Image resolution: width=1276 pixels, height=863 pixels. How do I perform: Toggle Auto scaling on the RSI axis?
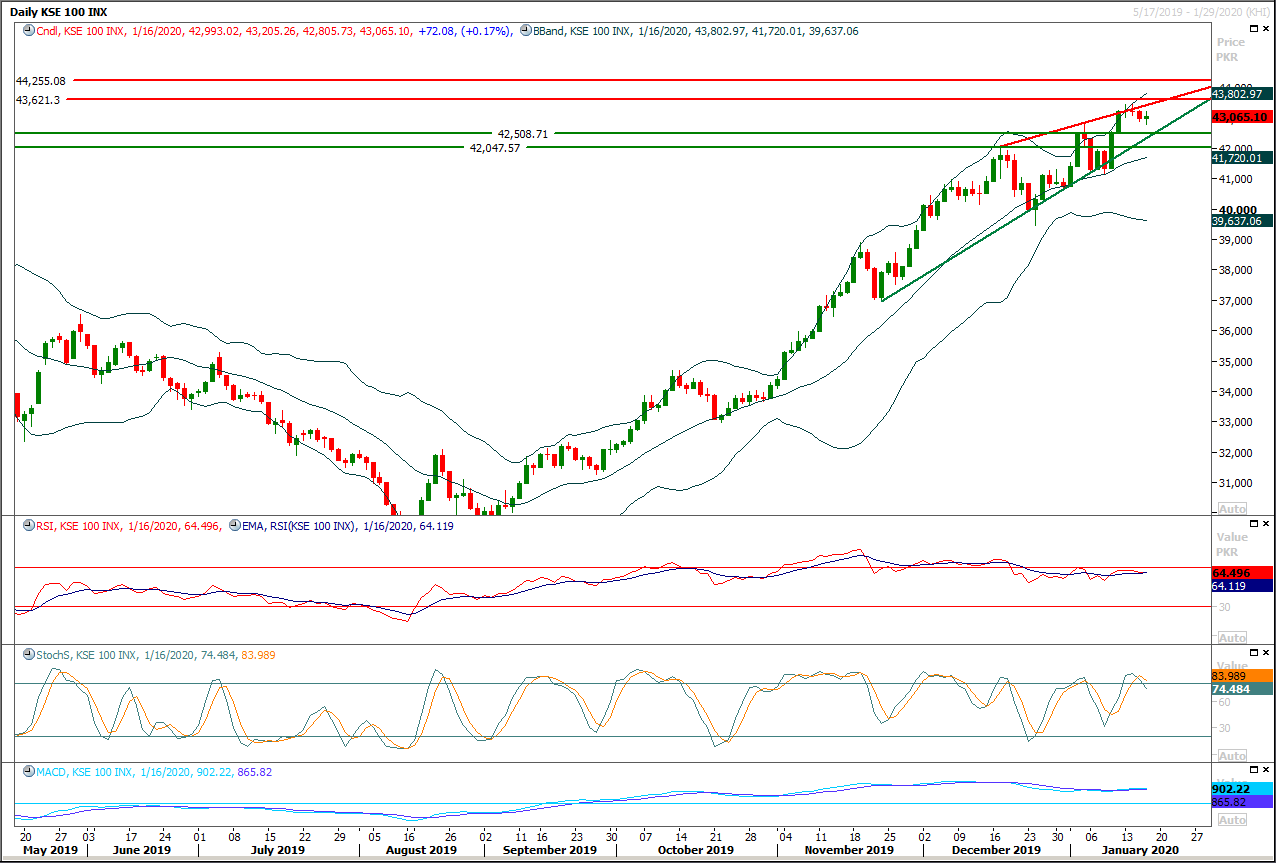pyautogui.click(x=1231, y=637)
